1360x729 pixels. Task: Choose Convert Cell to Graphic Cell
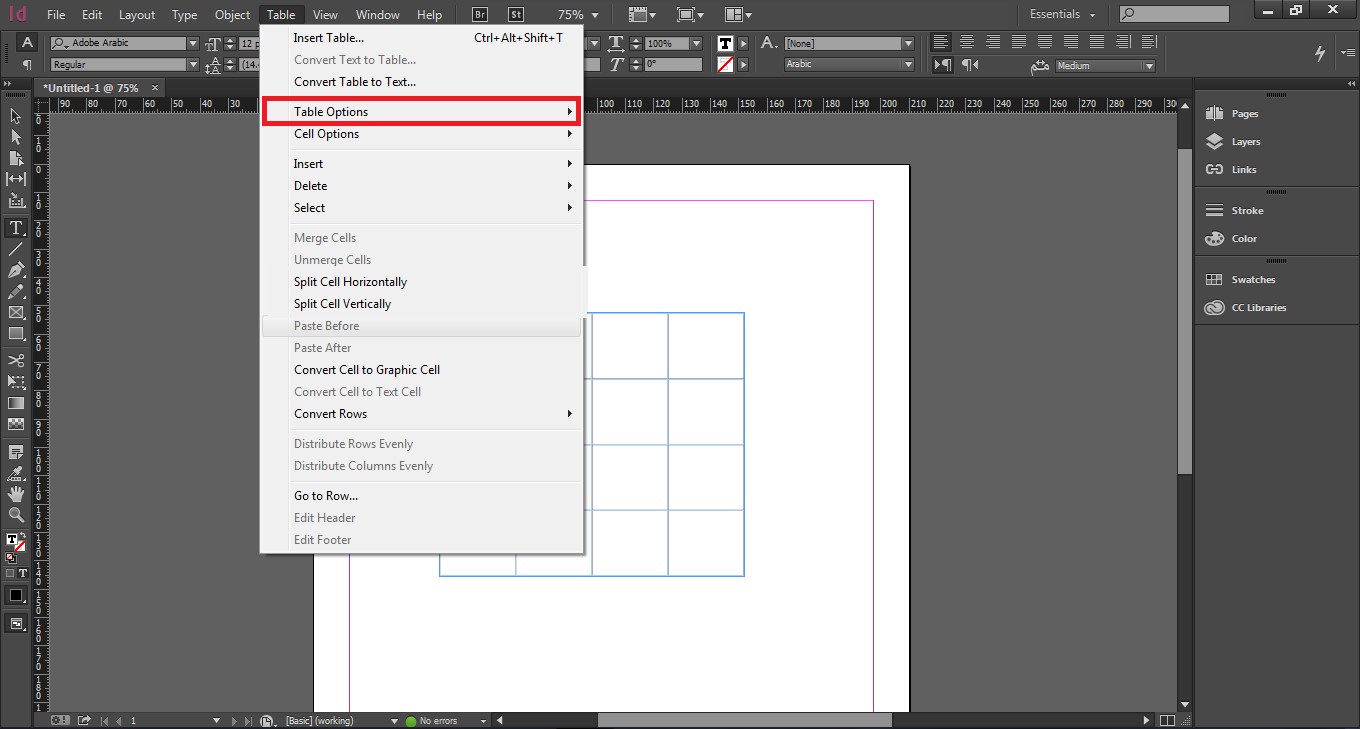click(x=422, y=370)
